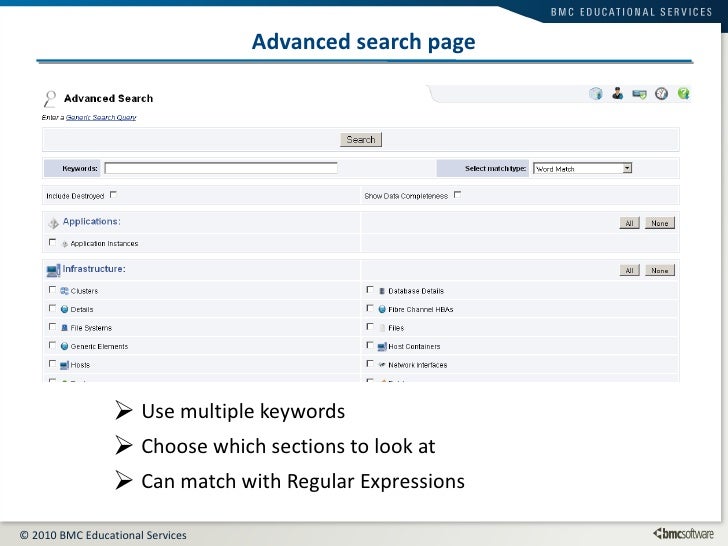
Task: Click the Details globe icon
Action: [65, 310]
